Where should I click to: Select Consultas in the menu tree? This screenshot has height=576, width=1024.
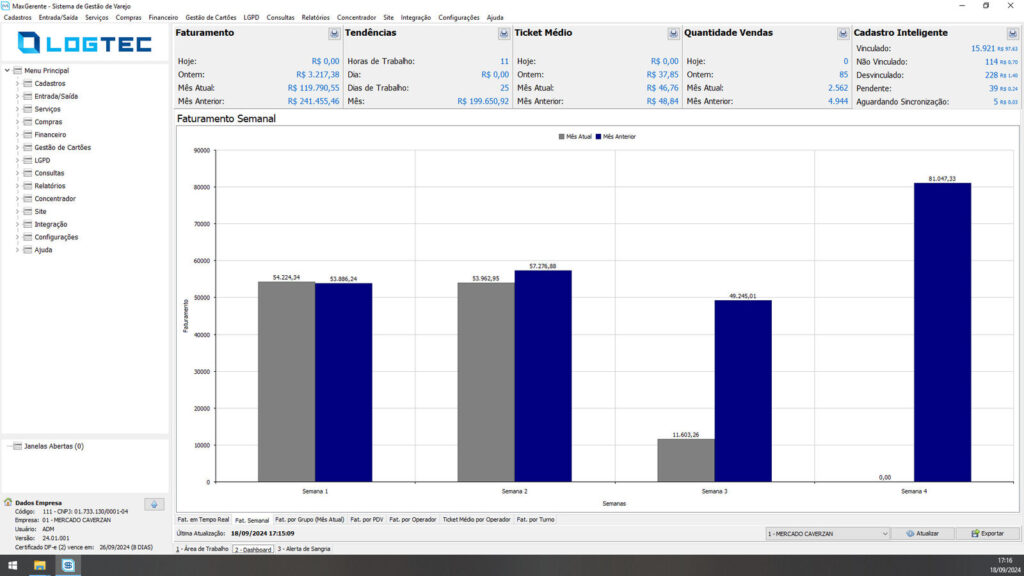pos(49,173)
